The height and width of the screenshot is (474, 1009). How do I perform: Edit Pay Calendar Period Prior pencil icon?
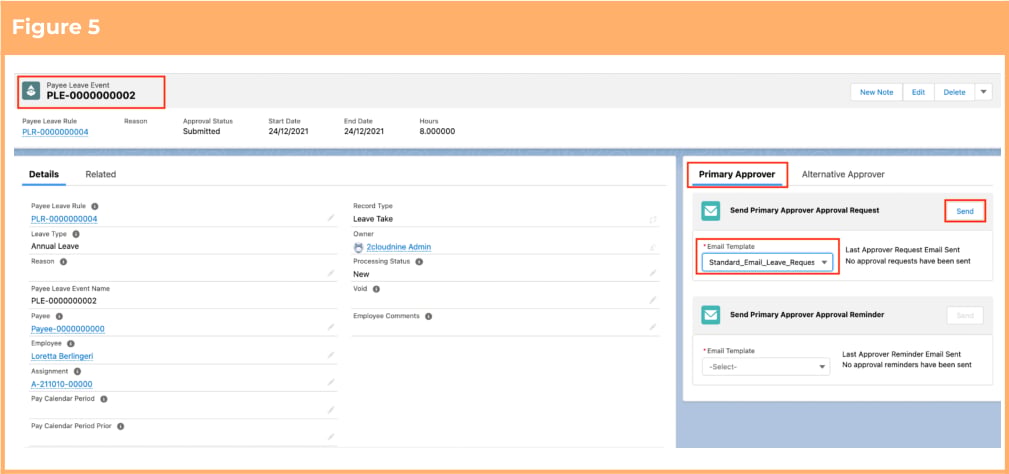pyautogui.click(x=331, y=437)
